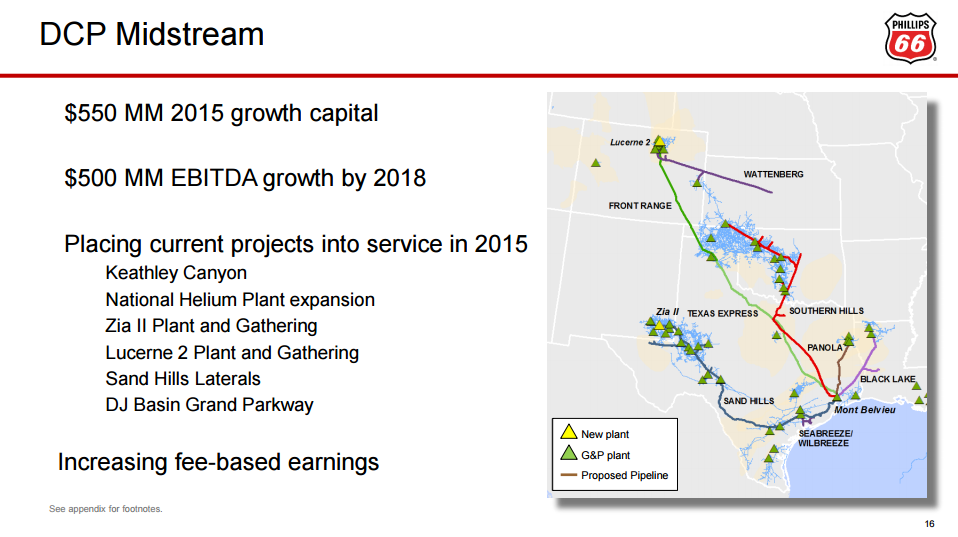Click National Helium Plant expansion item

pos(240,300)
